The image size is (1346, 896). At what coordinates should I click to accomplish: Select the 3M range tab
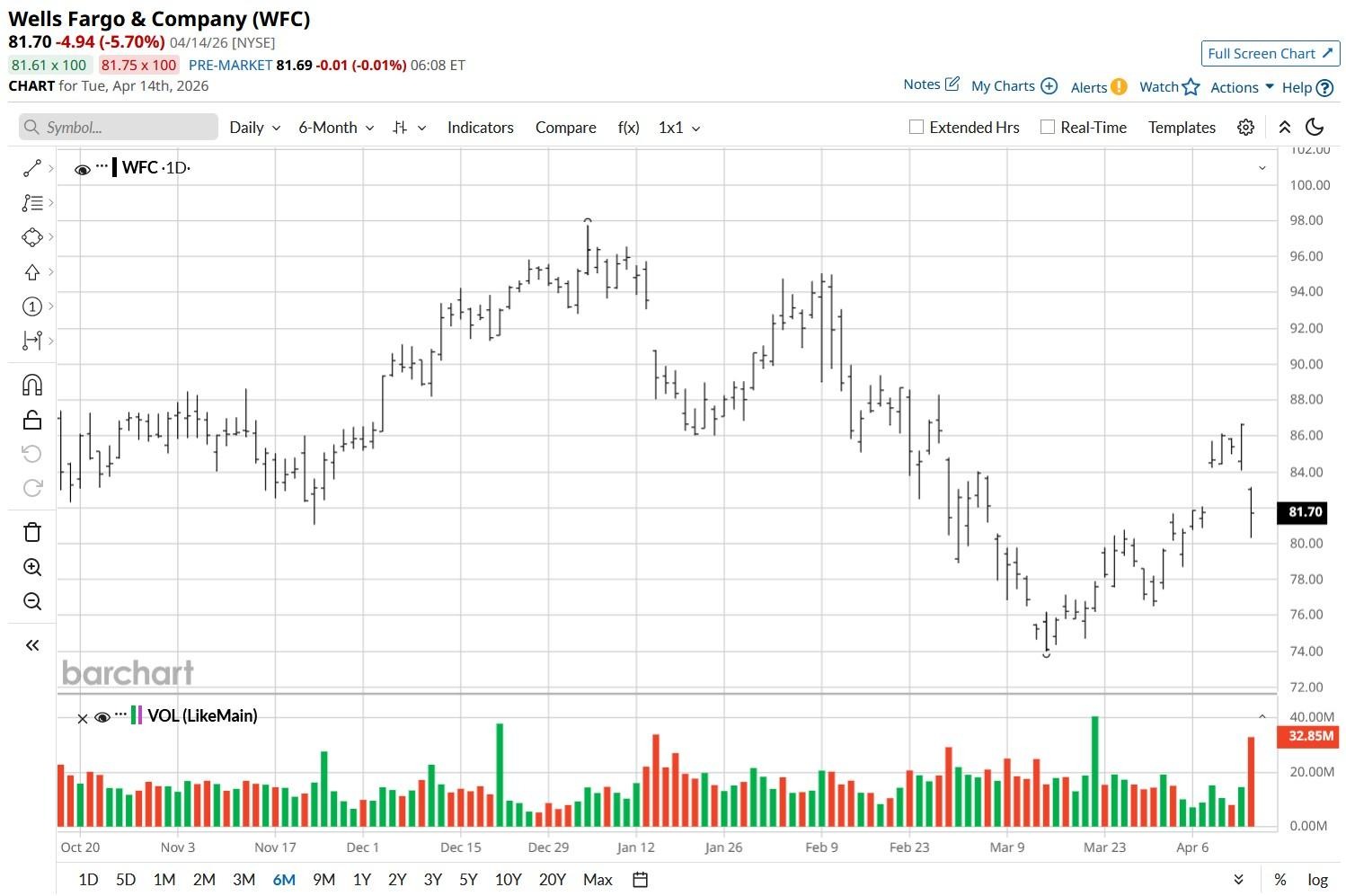click(244, 880)
